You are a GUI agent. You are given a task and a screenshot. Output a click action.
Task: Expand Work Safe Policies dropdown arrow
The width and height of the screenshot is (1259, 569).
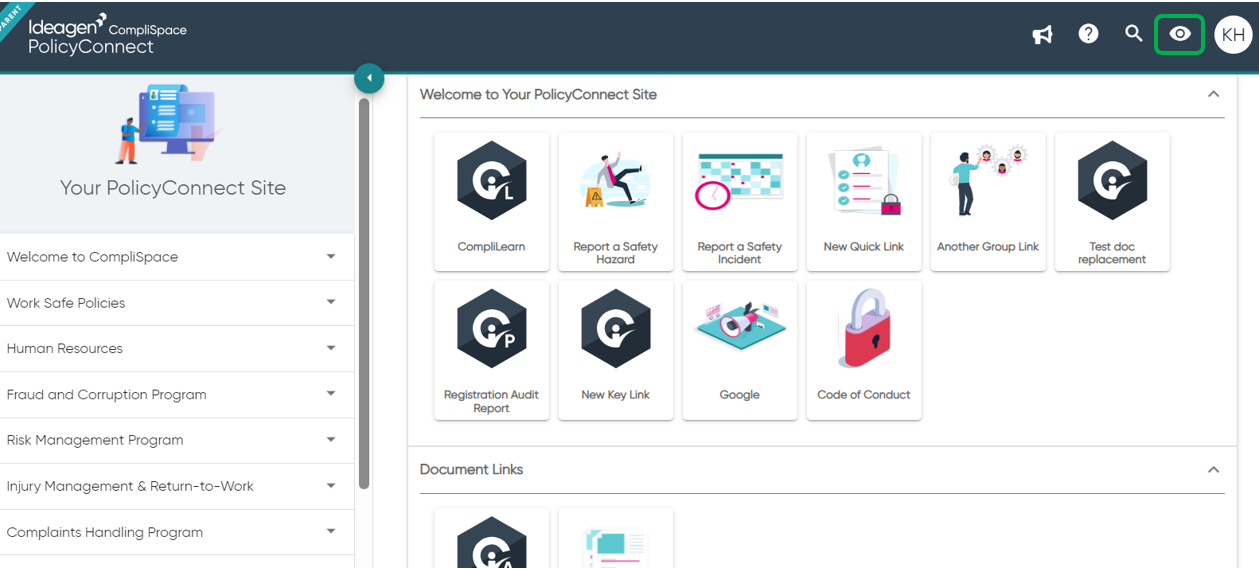[331, 303]
